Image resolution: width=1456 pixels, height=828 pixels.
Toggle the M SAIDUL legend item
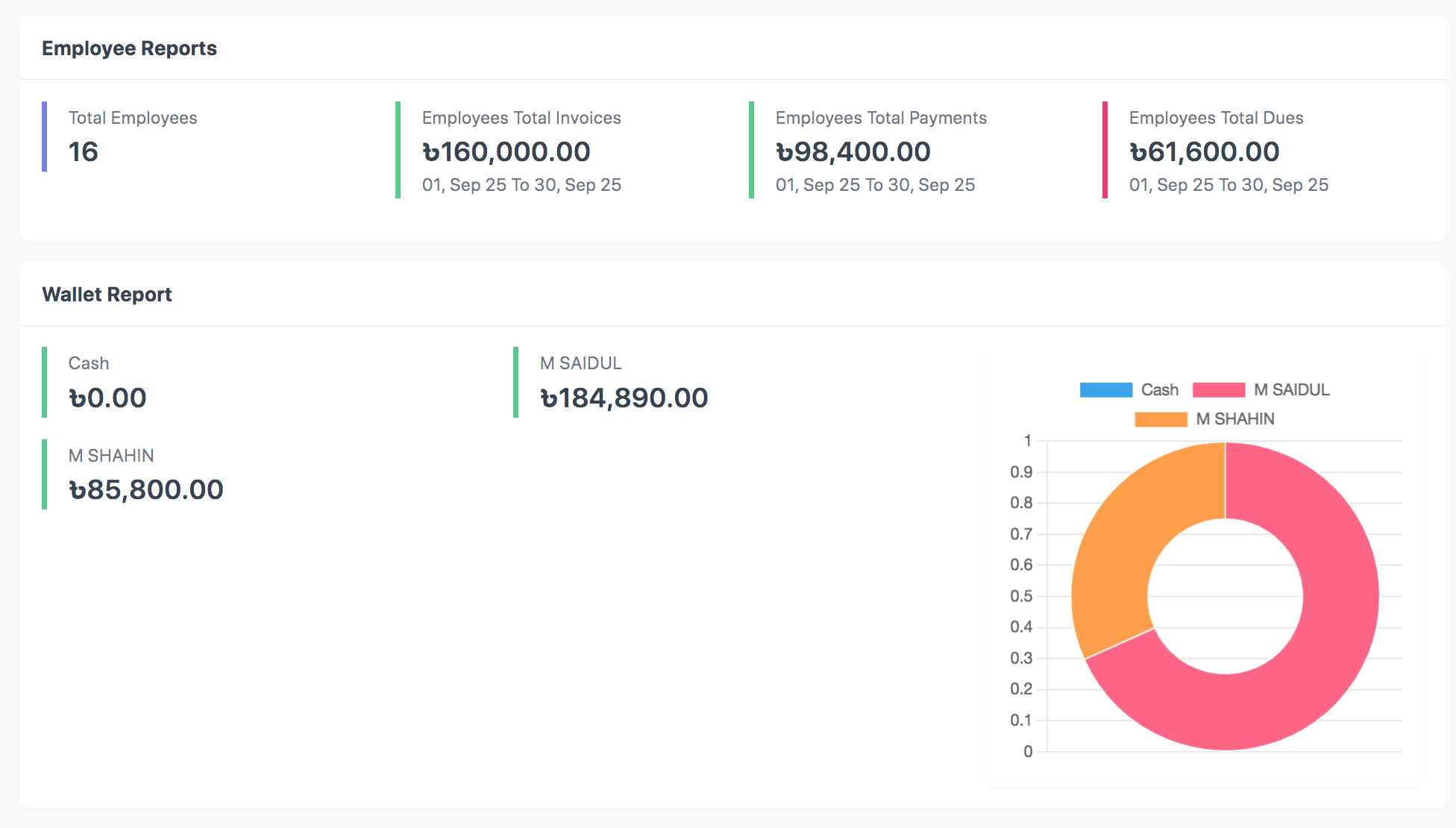pyautogui.click(x=1291, y=390)
